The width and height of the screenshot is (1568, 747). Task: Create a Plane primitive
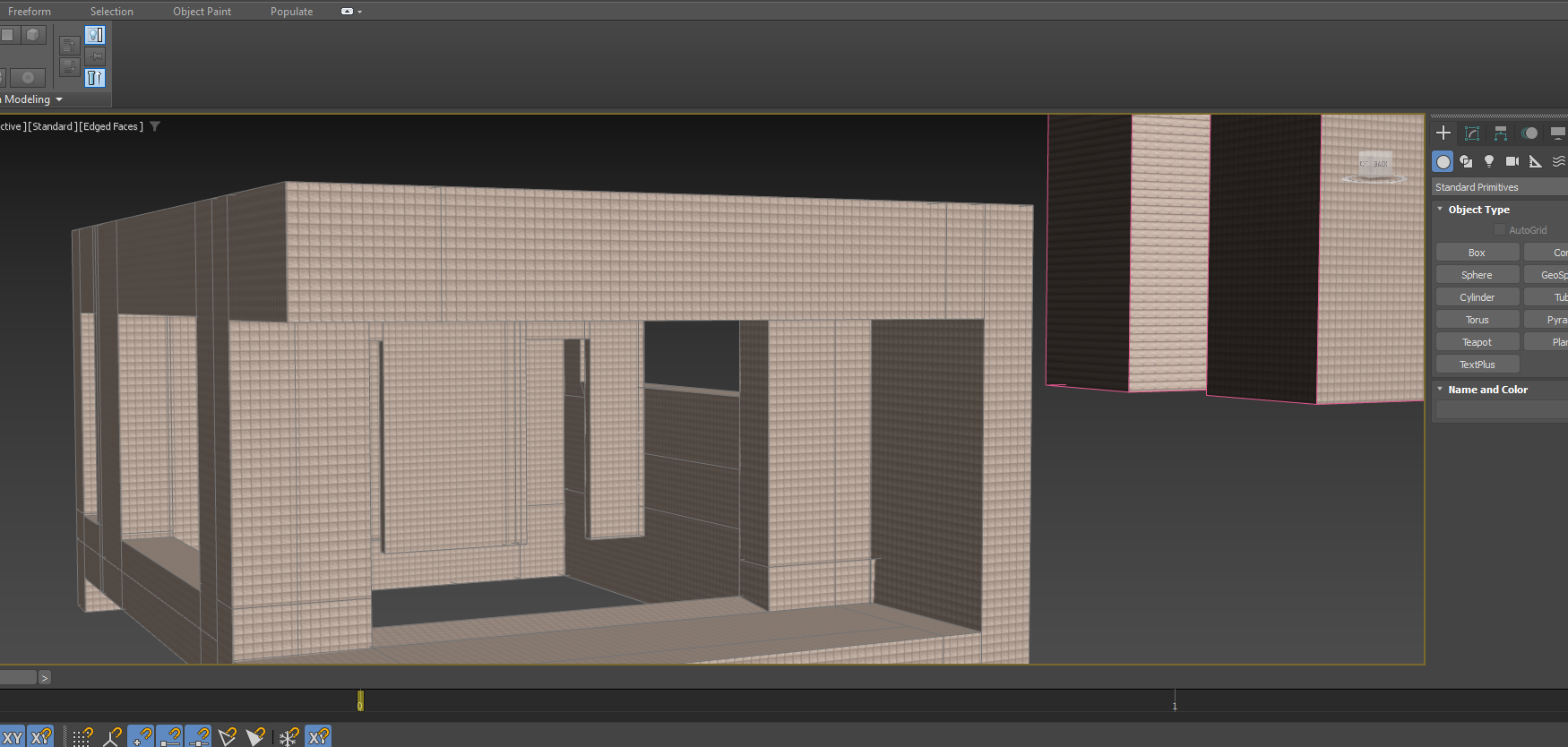pos(1546,342)
